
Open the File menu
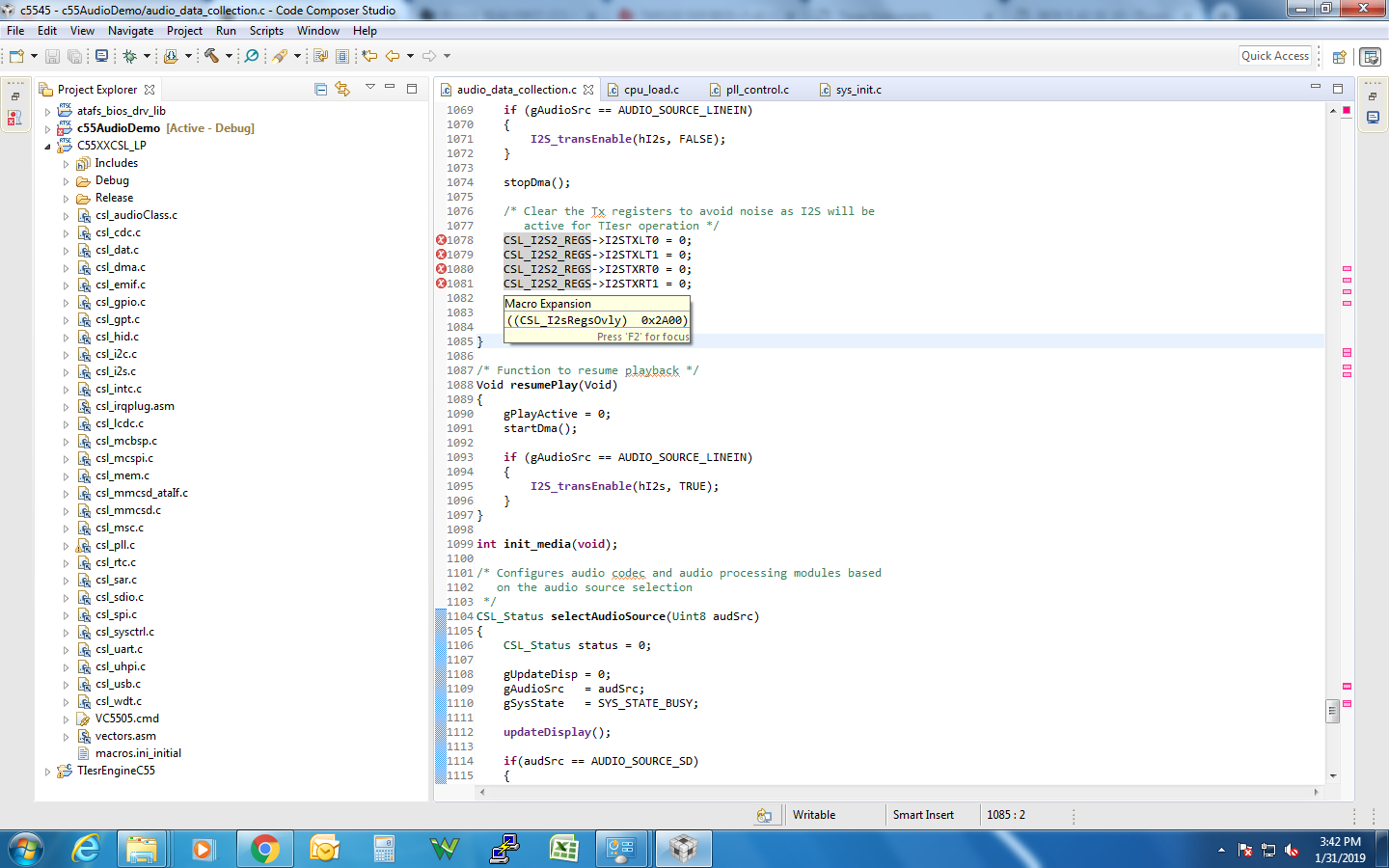point(15,31)
